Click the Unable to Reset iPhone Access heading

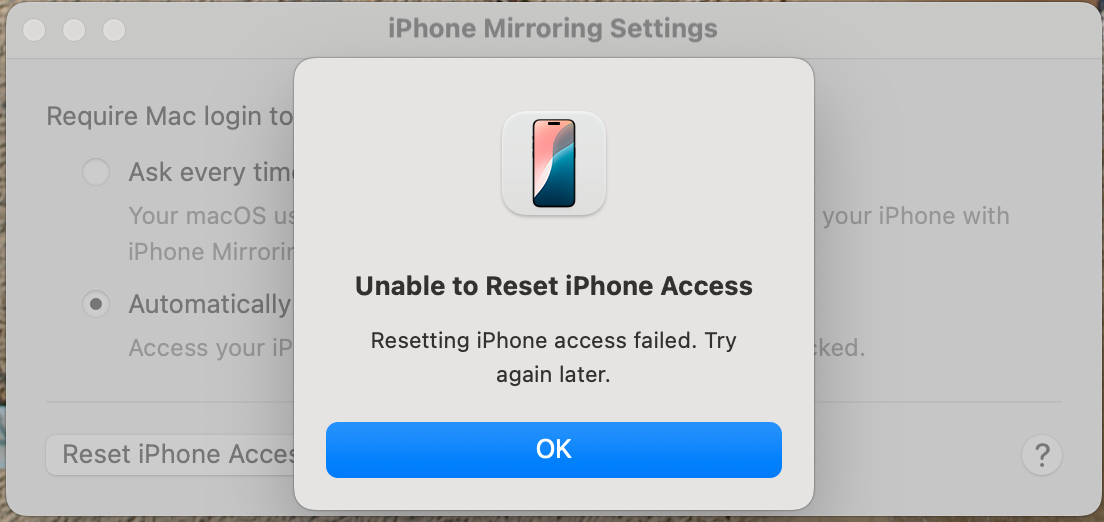pos(553,286)
